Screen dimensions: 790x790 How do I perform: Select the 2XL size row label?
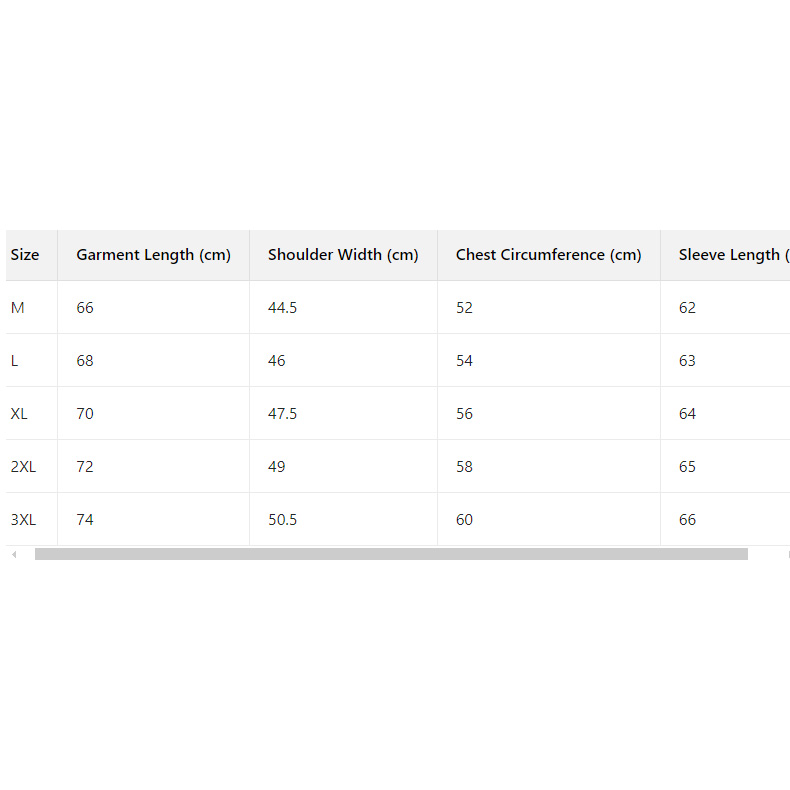(23, 467)
